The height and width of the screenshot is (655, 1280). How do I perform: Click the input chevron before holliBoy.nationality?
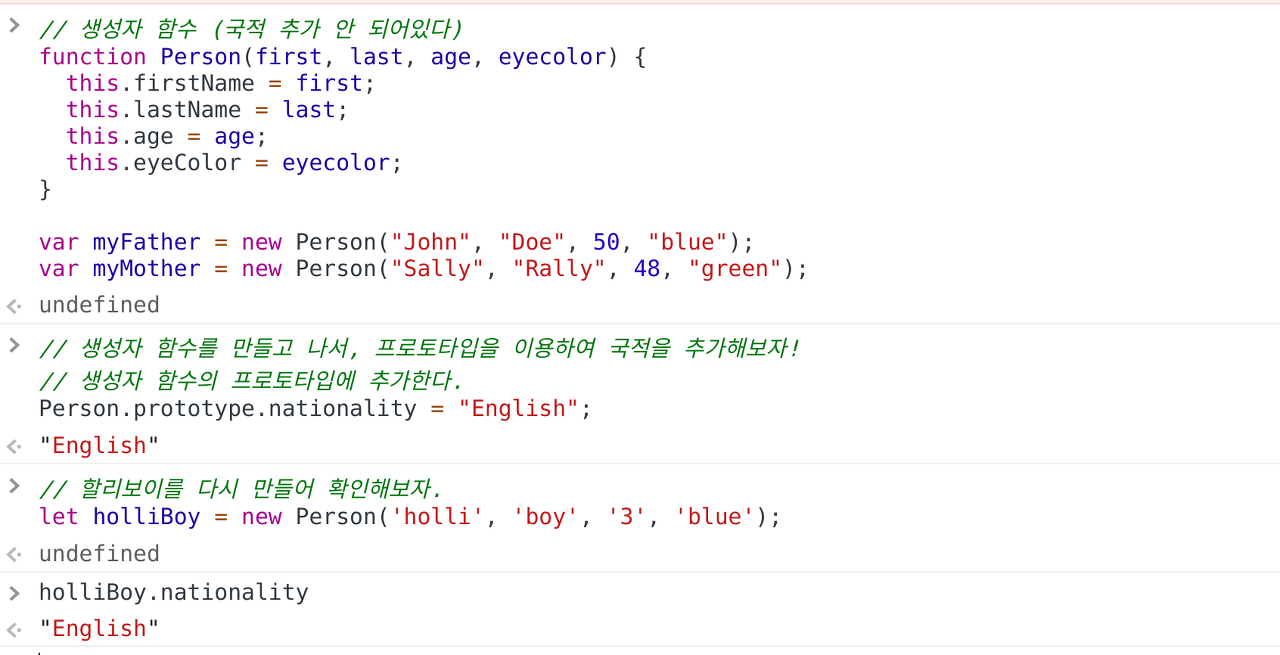pos(14,593)
